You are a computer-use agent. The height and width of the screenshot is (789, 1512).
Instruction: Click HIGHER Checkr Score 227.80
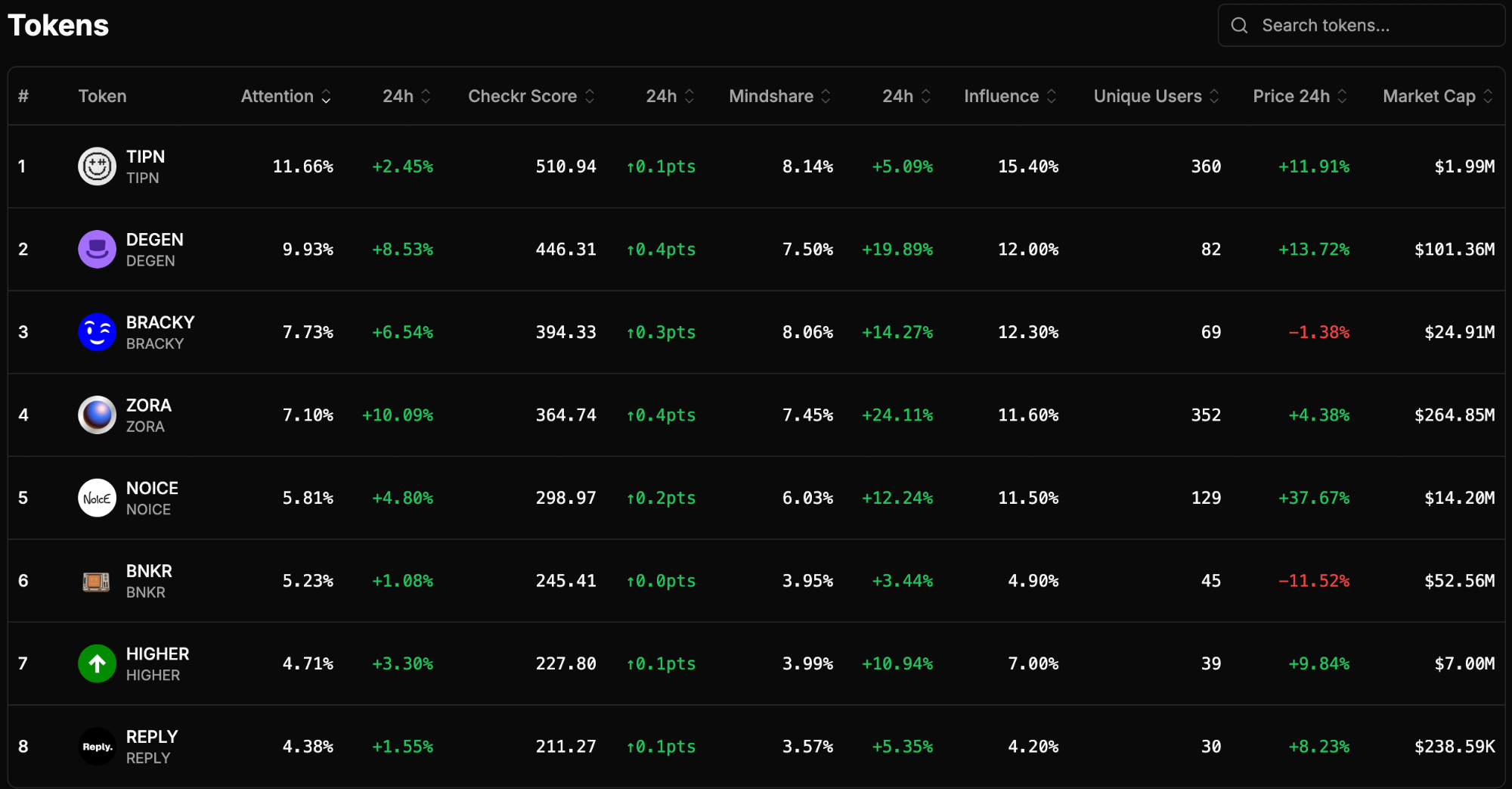pyautogui.click(x=565, y=663)
